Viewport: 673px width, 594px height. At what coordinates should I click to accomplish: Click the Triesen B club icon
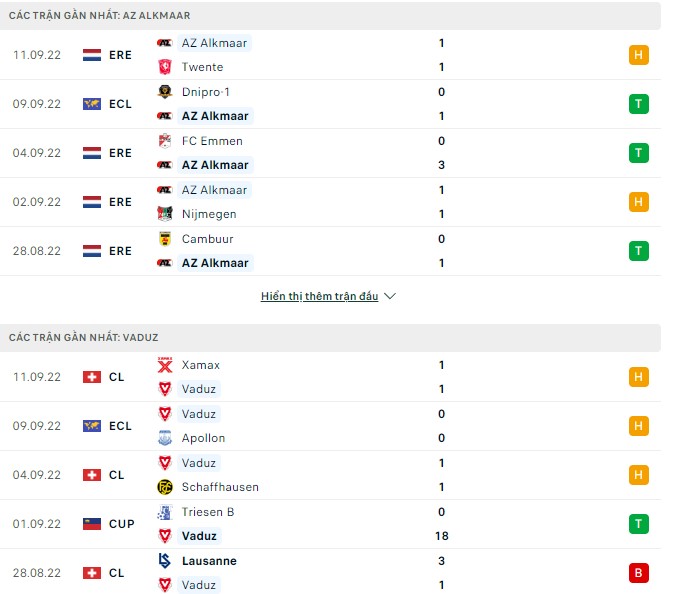tap(165, 512)
